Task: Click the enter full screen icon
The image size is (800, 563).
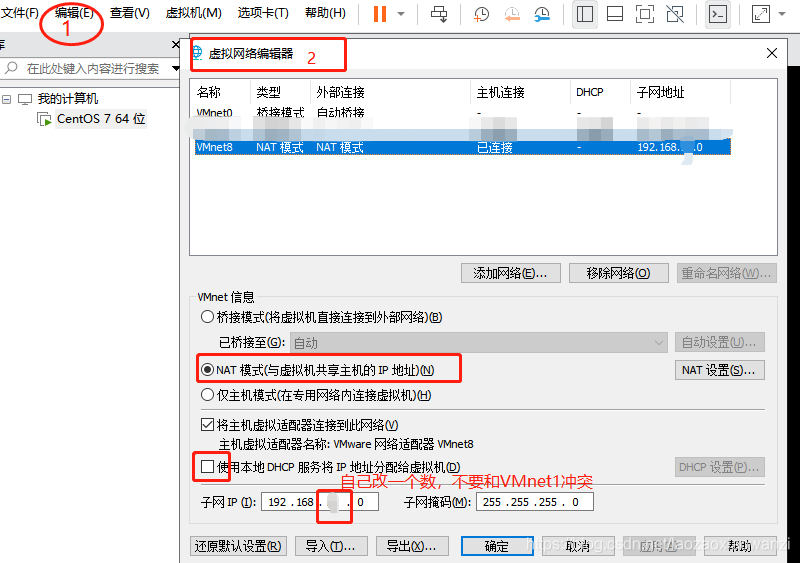Action: [x=645, y=14]
